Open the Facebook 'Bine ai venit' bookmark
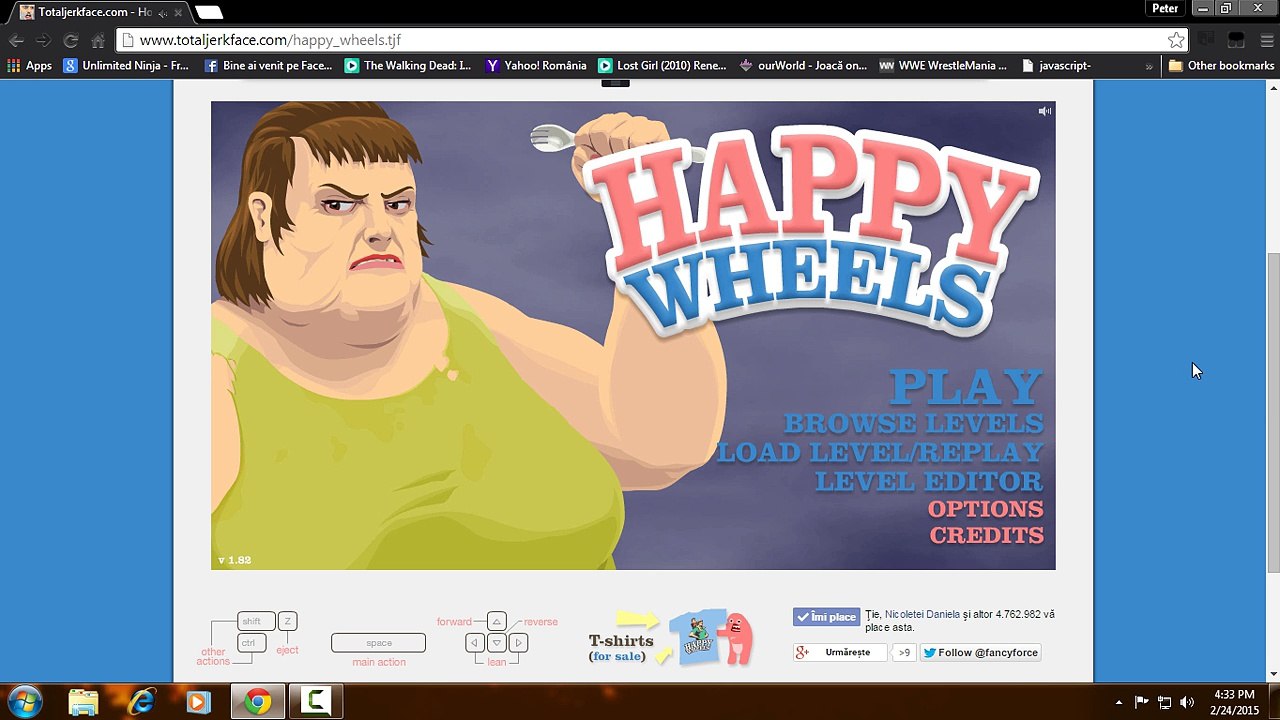1280x720 pixels. point(268,66)
